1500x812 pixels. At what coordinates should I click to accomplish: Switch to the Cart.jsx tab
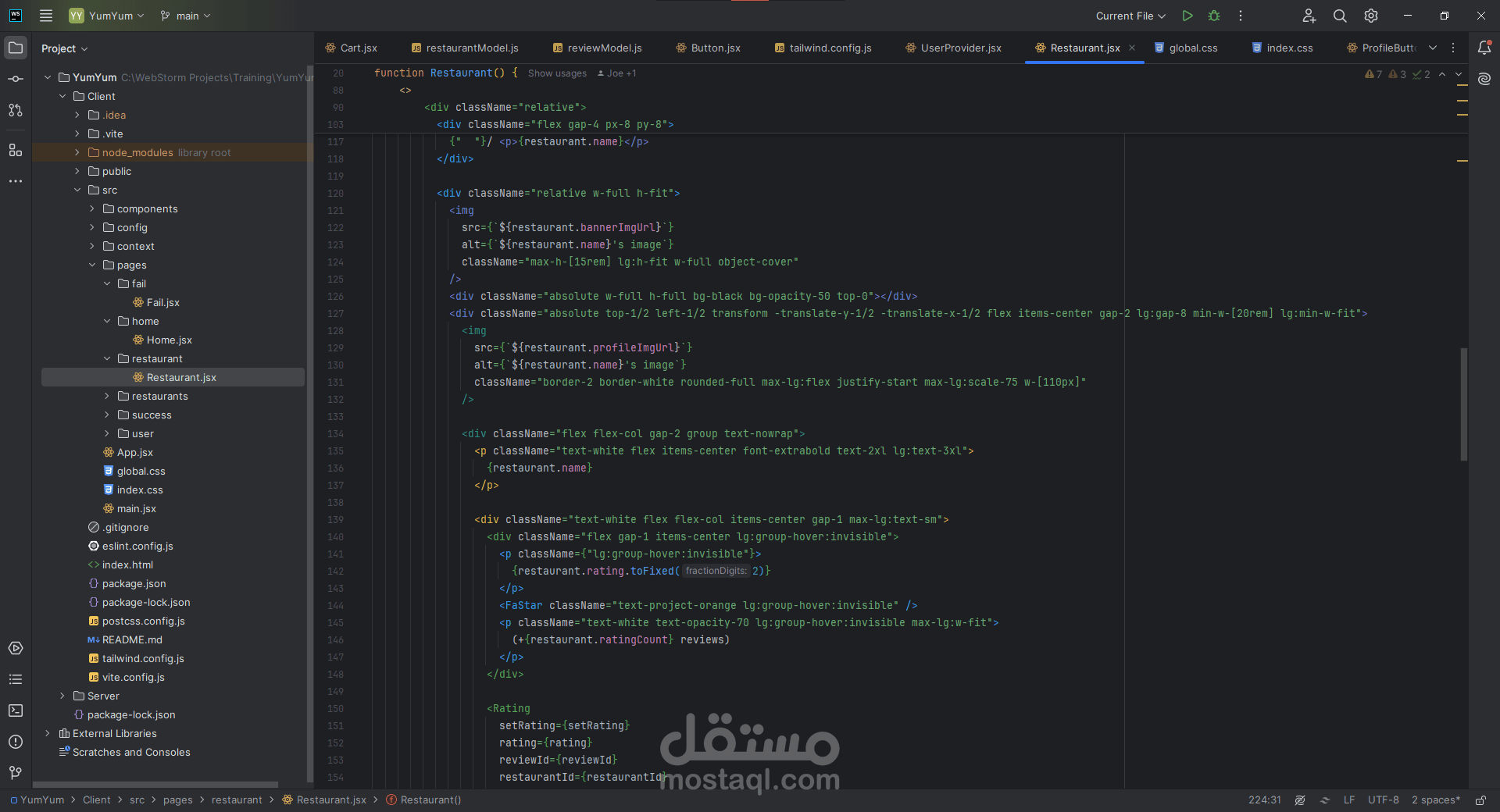pos(352,48)
